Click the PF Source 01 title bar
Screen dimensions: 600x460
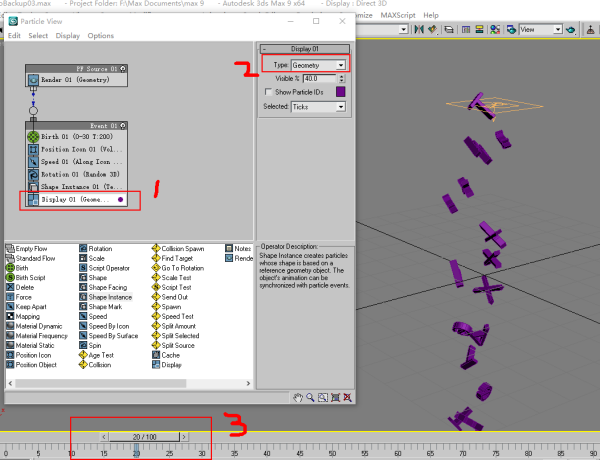pos(76,69)
